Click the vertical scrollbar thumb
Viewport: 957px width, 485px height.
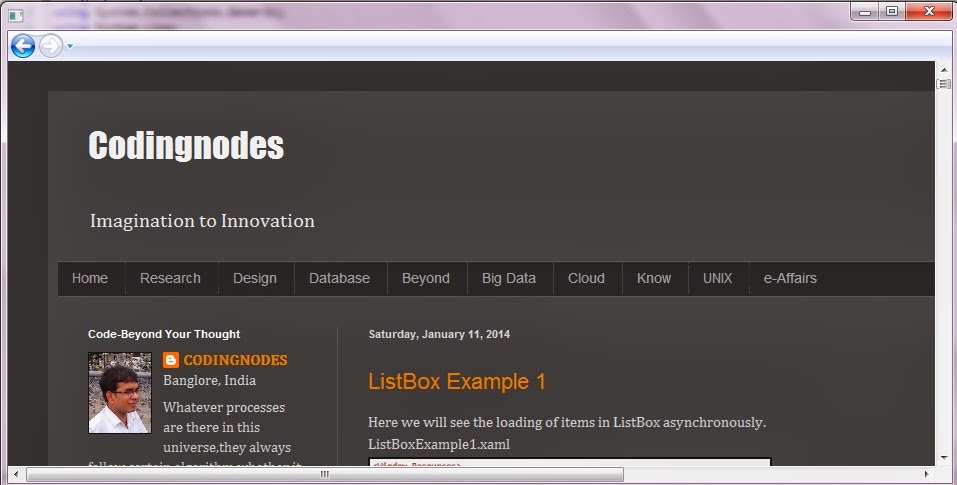pos(944,84)
